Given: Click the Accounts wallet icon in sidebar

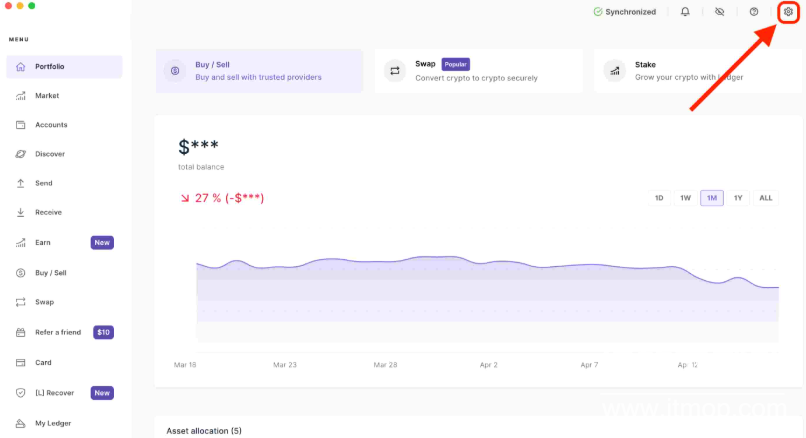Looking at the screenshot, I should [x=21, y=125].
